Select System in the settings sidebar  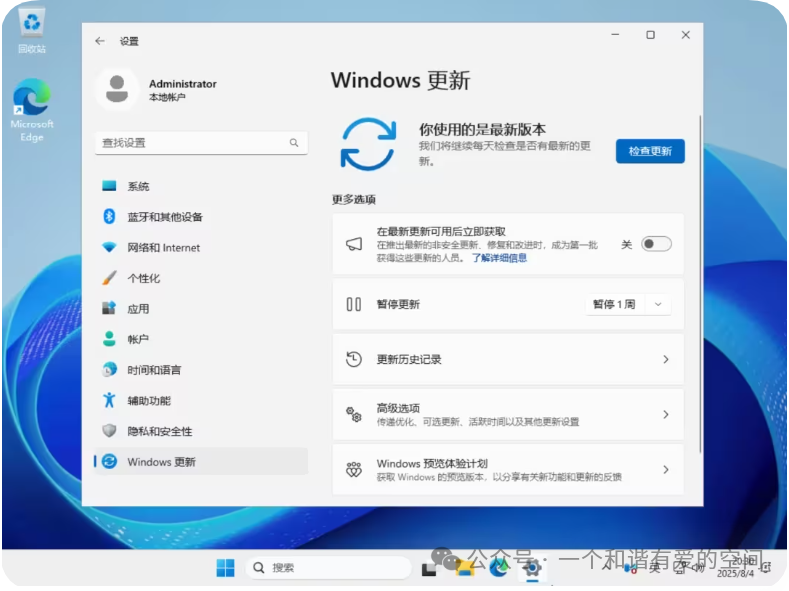pos(138,187)
